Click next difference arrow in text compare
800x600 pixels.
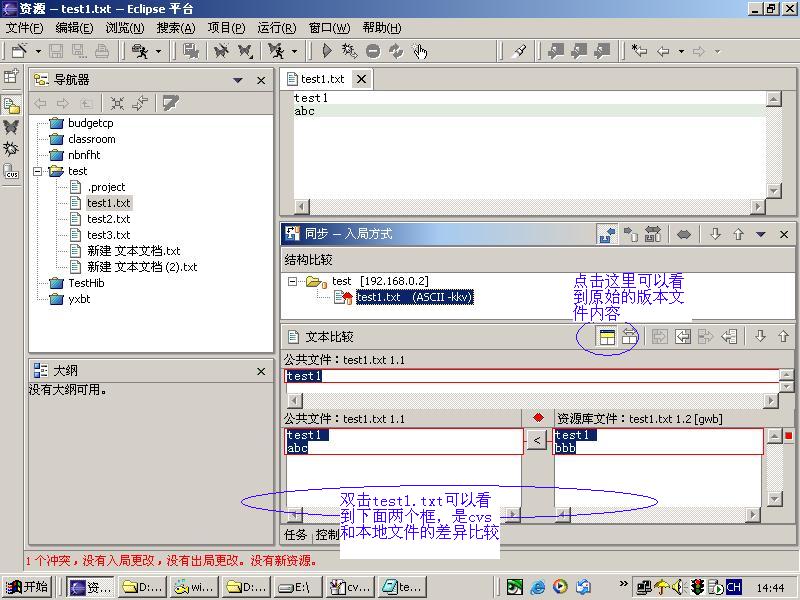pyautogui.click(x=760, y=337)
